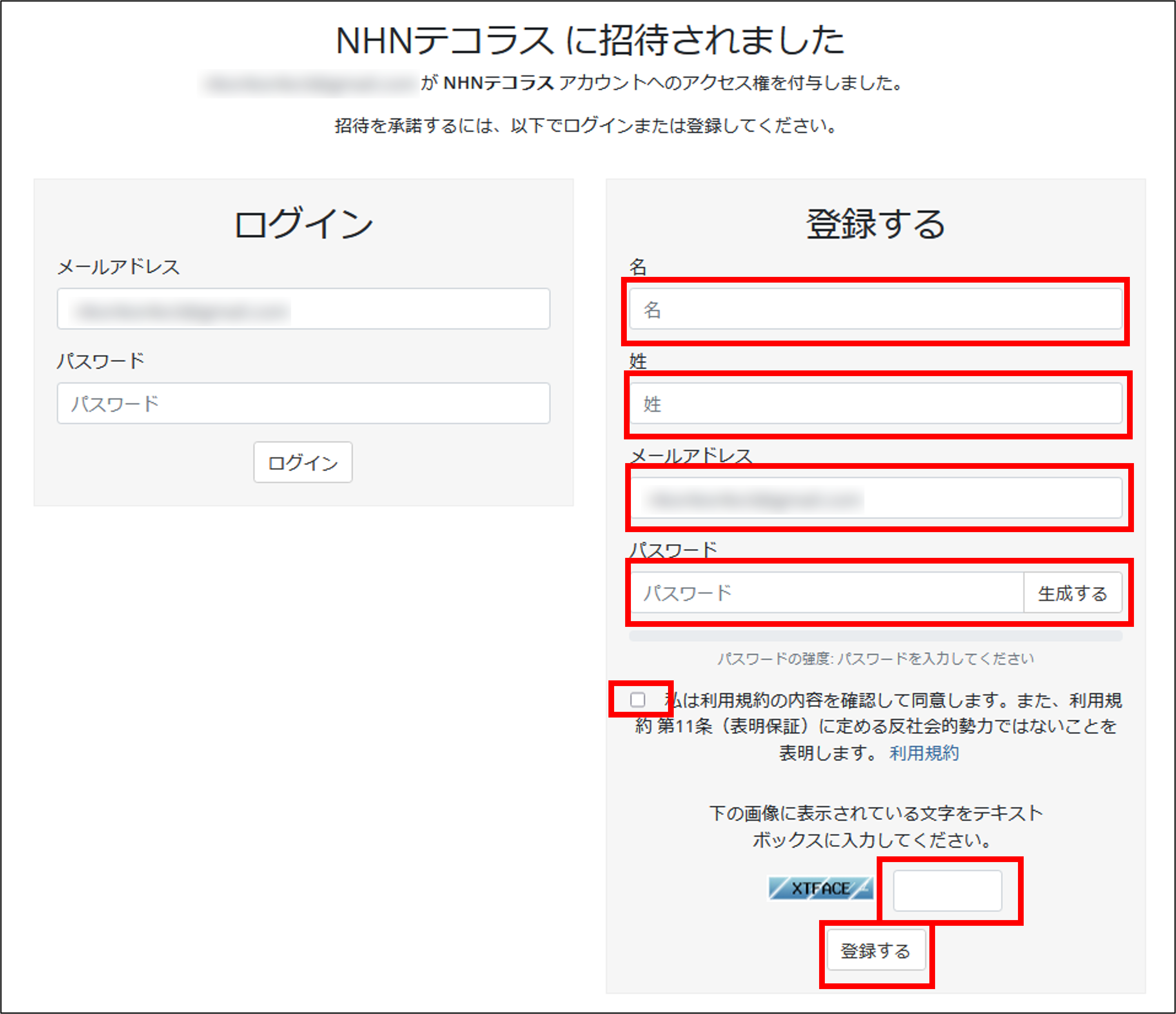Click the login password field
The image size is (1176, 1014).
coord(303,403)
